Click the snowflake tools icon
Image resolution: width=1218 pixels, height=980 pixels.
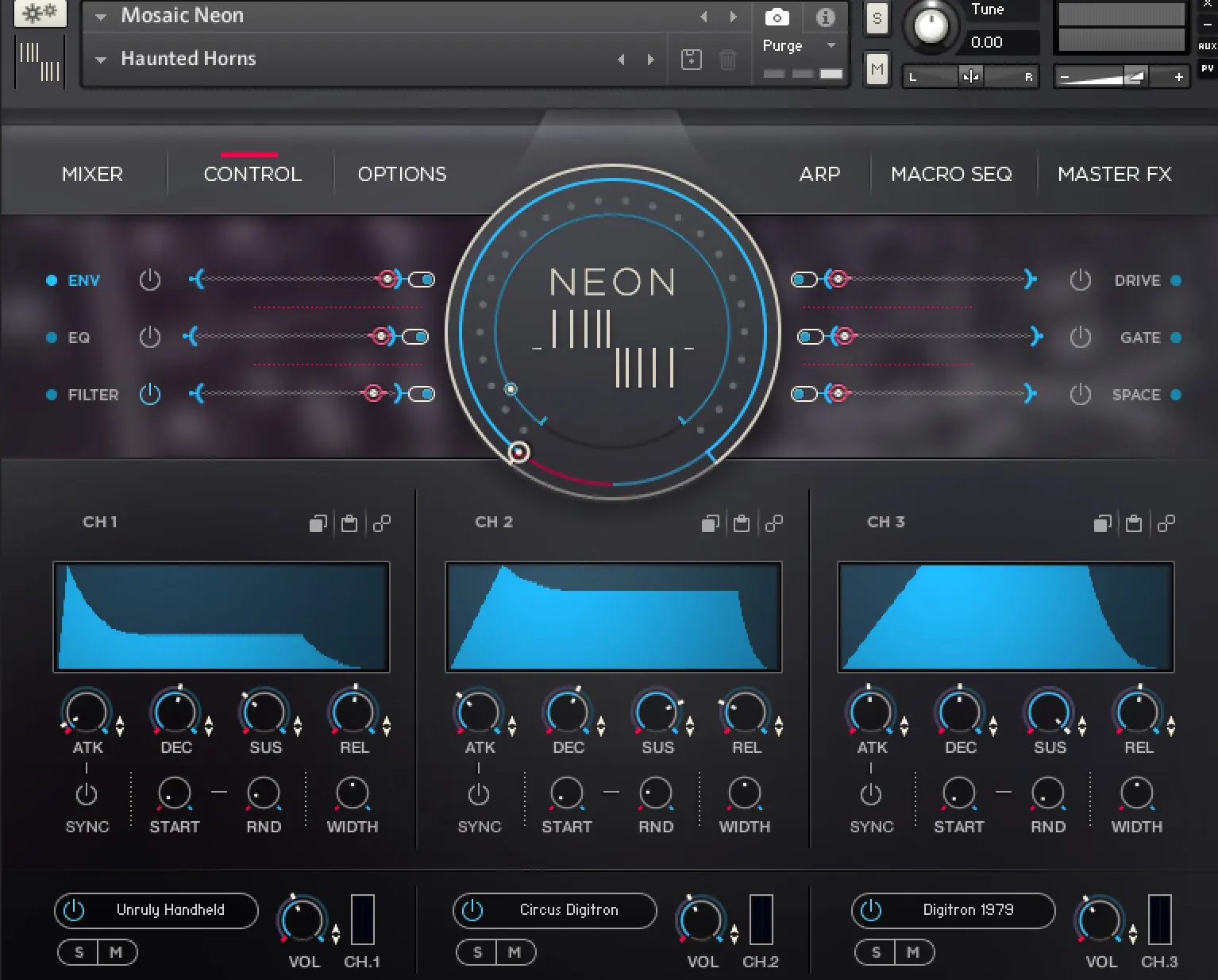pyautogui.click(x=40, y=14)
